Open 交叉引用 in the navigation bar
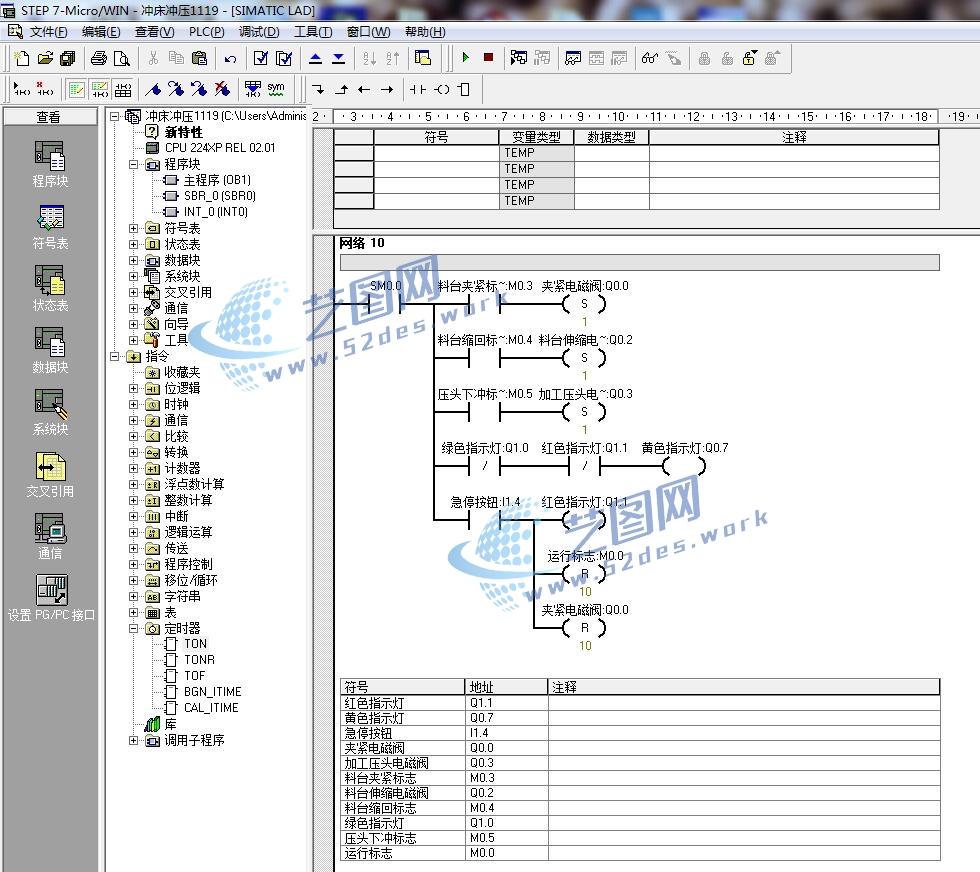This screenshot has width=980, height=872. coord(50,474)
